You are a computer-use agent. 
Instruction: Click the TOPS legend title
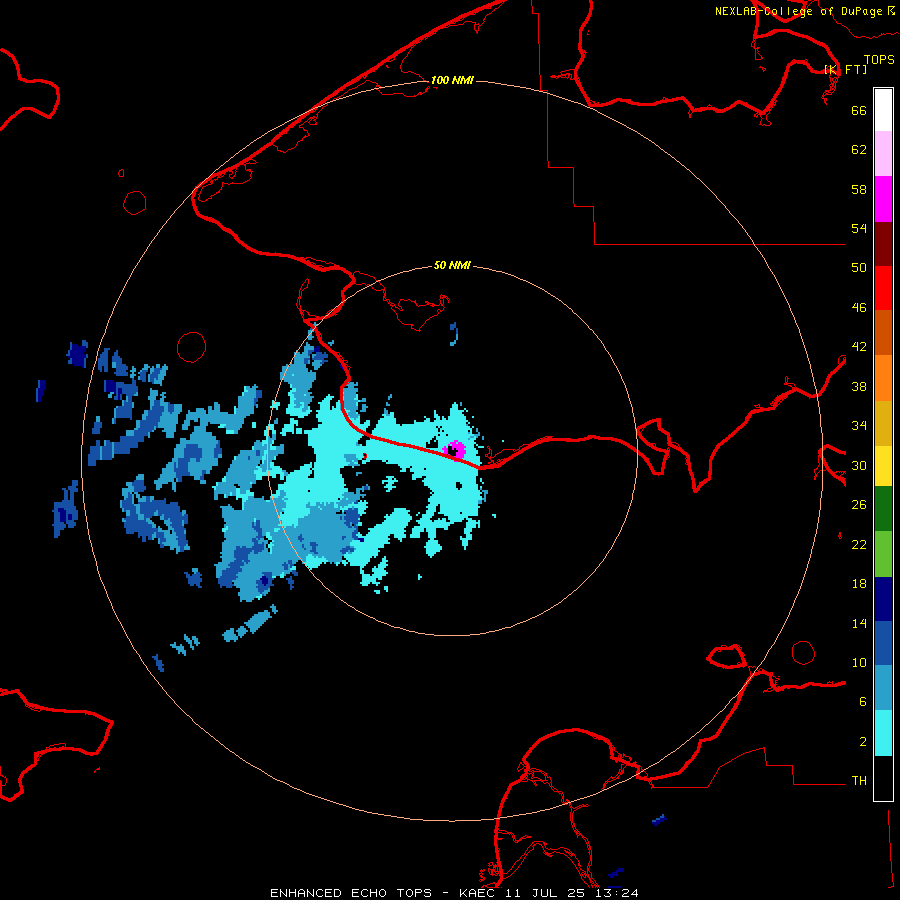[879, 59]
